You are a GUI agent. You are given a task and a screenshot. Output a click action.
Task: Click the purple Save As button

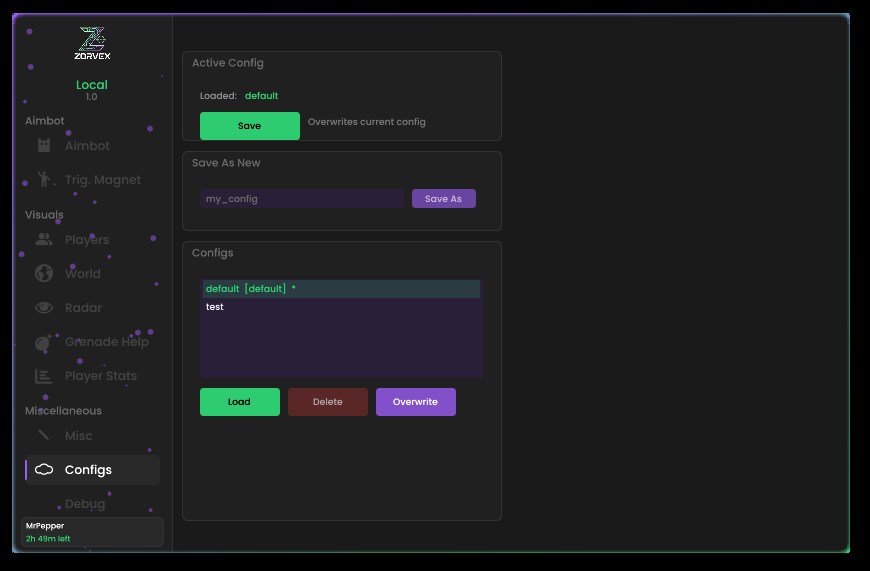(443, 199)
